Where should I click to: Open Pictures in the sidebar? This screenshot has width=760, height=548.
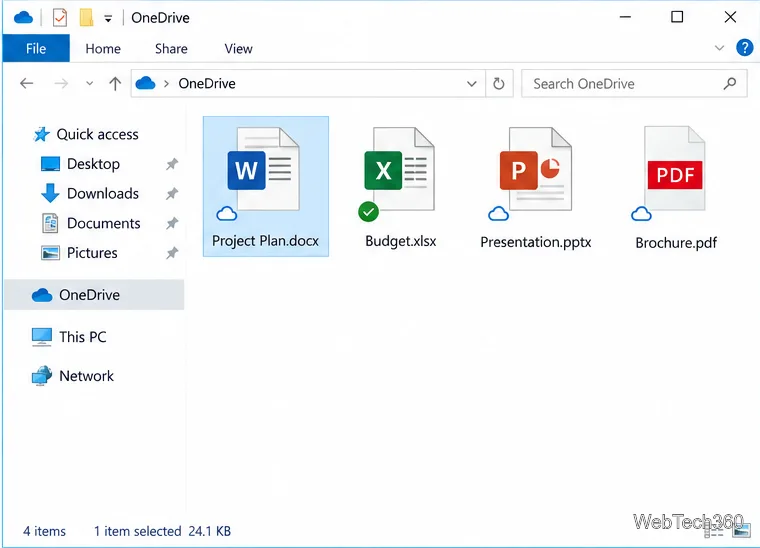click(79, 252)
